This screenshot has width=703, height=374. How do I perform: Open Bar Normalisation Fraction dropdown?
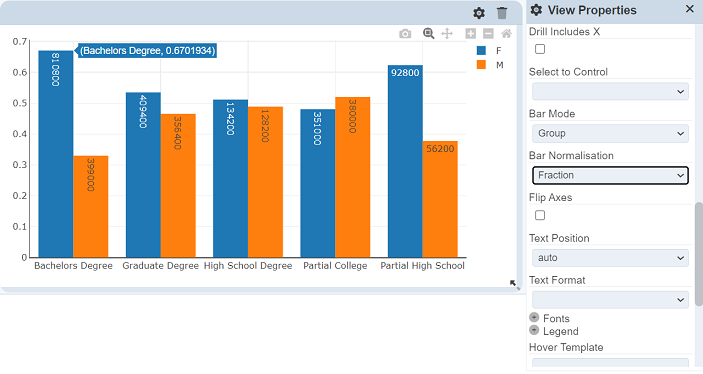pyautogui.click(x=610, y=175)
